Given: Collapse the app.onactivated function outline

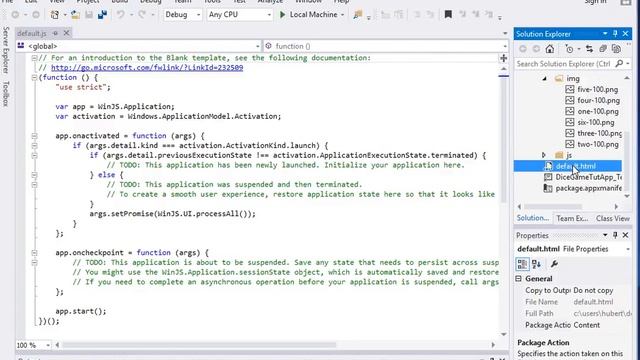Looking at the screenshot, I should pos(35,136).
